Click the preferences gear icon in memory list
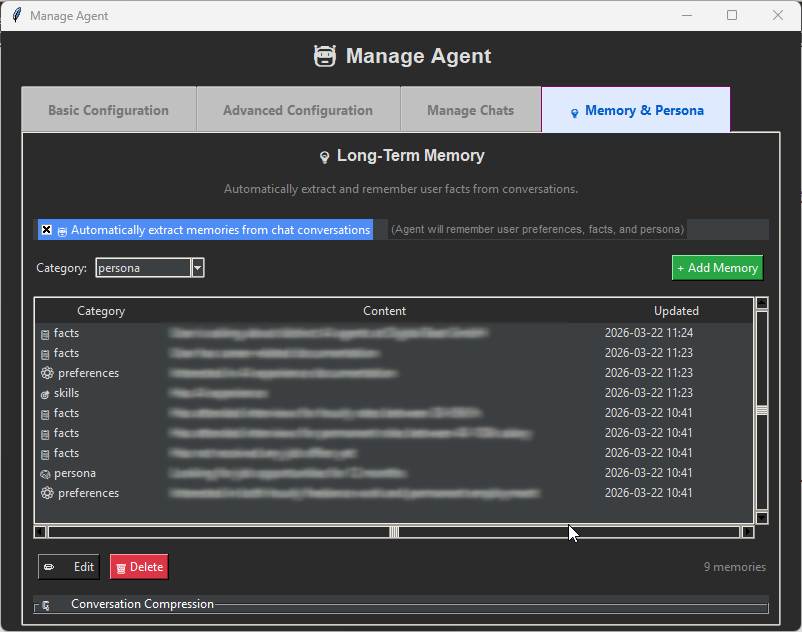 (46, 373)
